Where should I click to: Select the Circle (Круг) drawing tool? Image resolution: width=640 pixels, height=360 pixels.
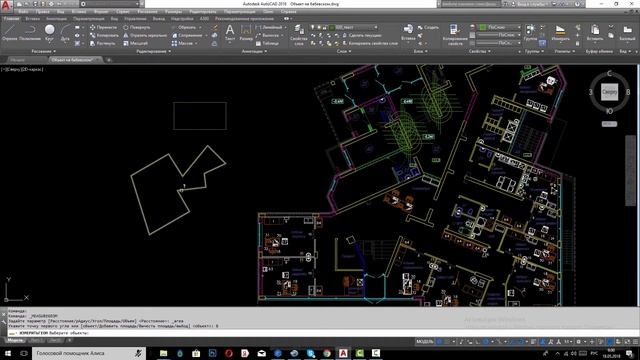[49, 32]
